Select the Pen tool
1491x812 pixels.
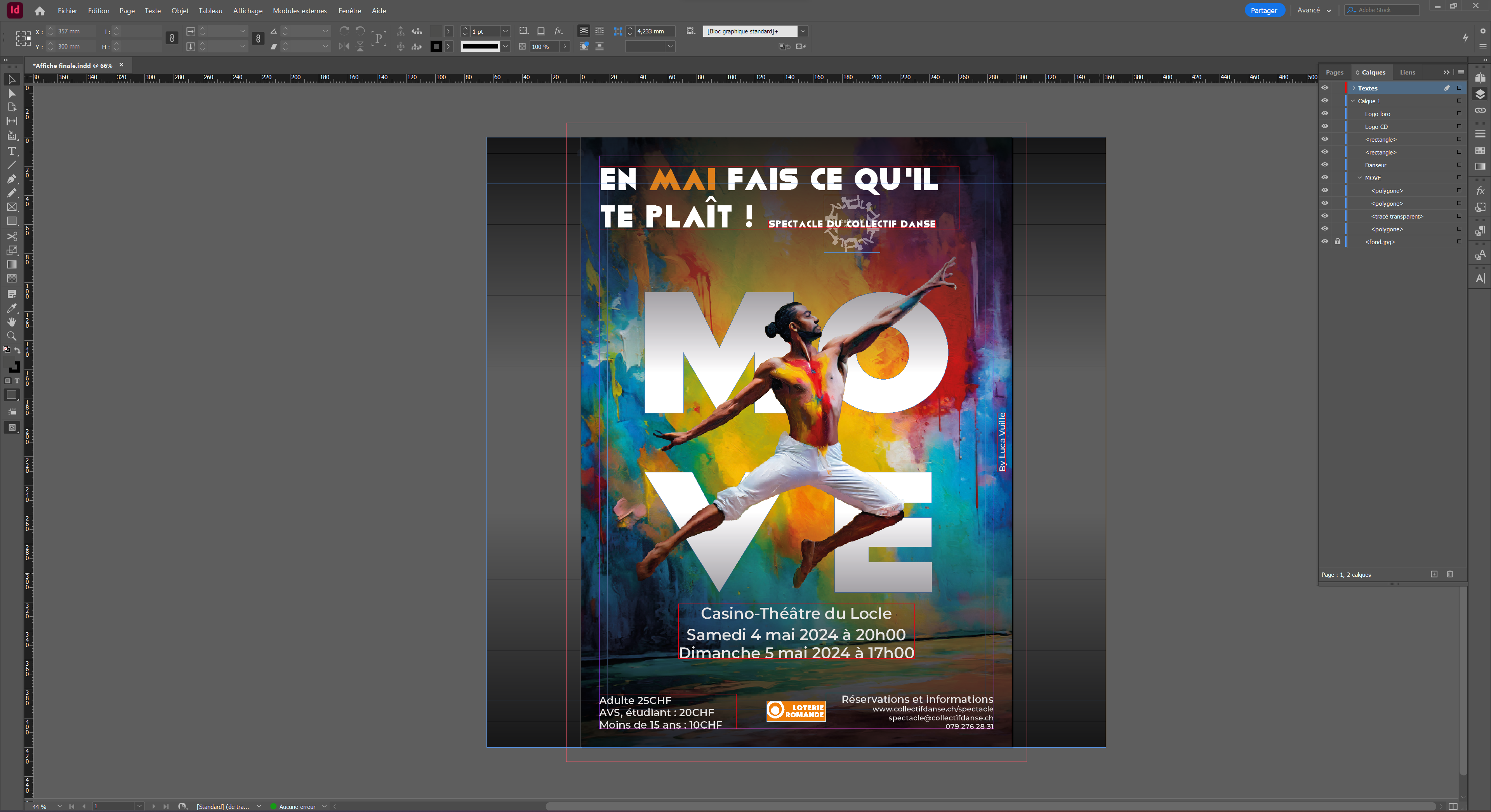tap(12, 179)
